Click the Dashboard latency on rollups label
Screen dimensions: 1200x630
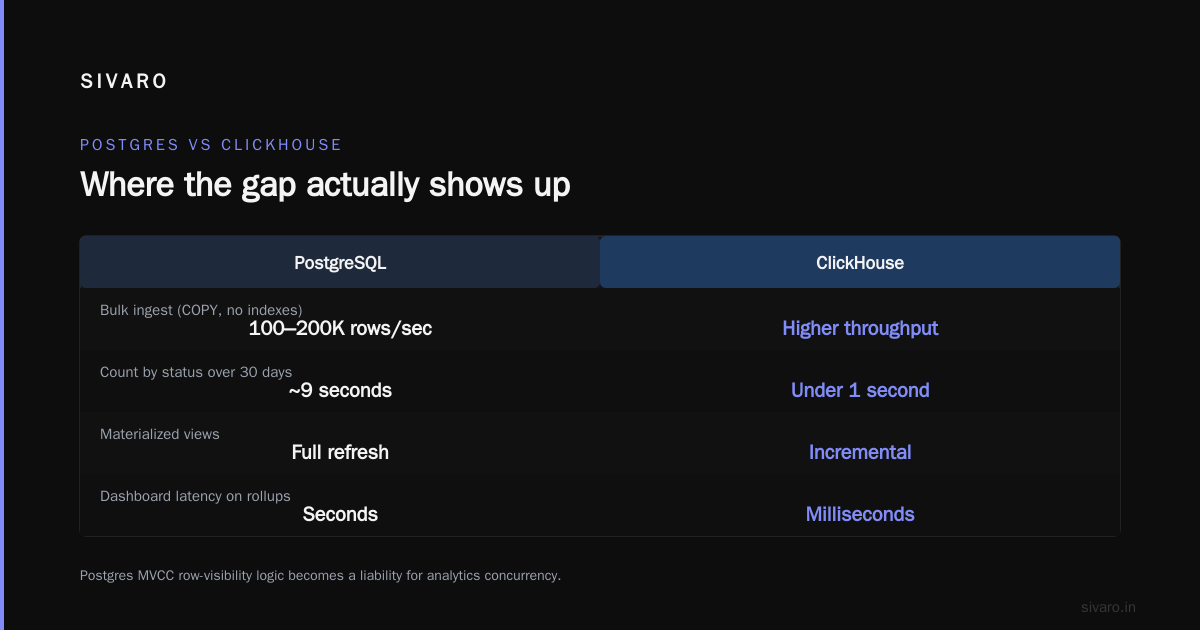(x=195, y=496)
